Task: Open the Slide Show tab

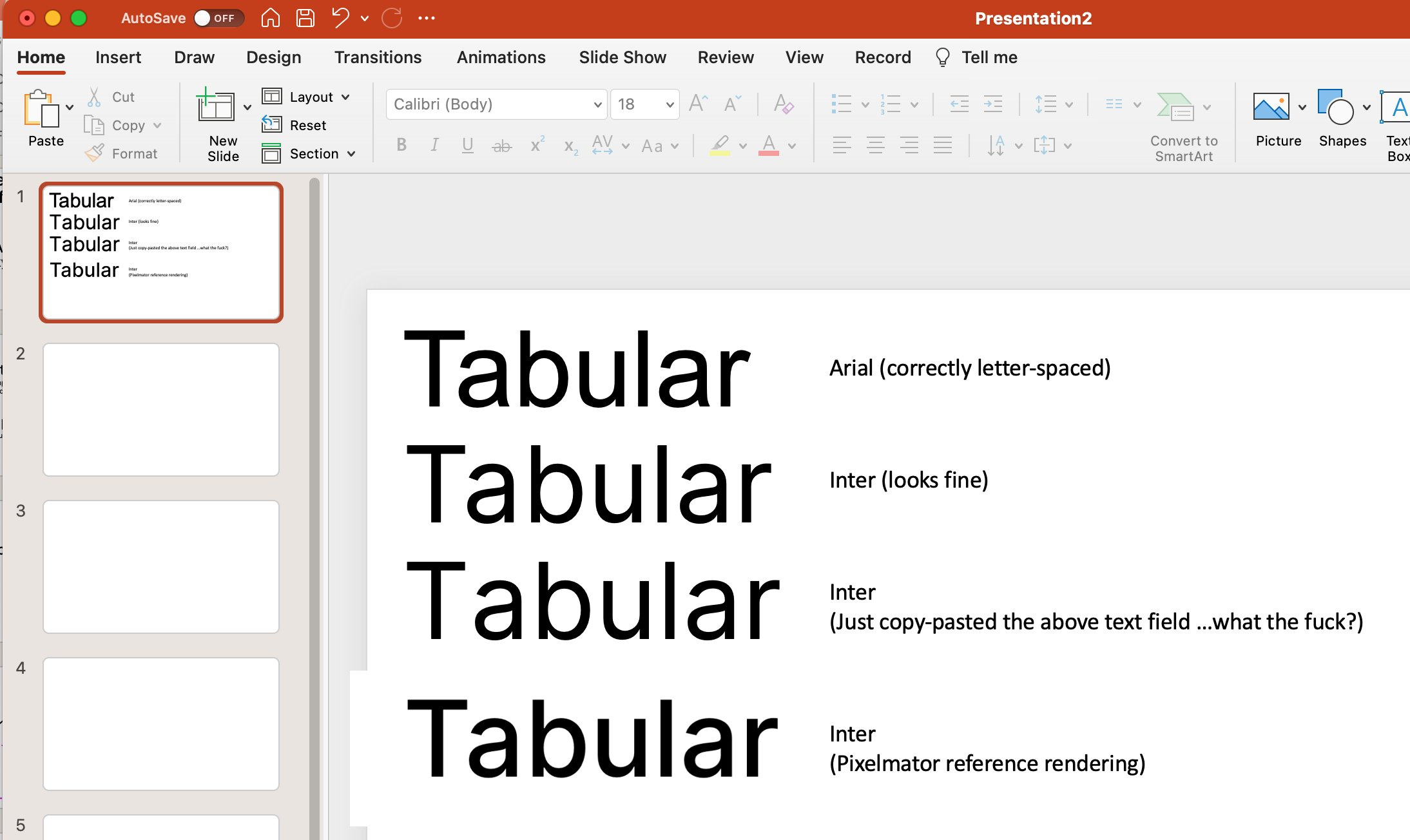Action: click(x=622, y=57)
